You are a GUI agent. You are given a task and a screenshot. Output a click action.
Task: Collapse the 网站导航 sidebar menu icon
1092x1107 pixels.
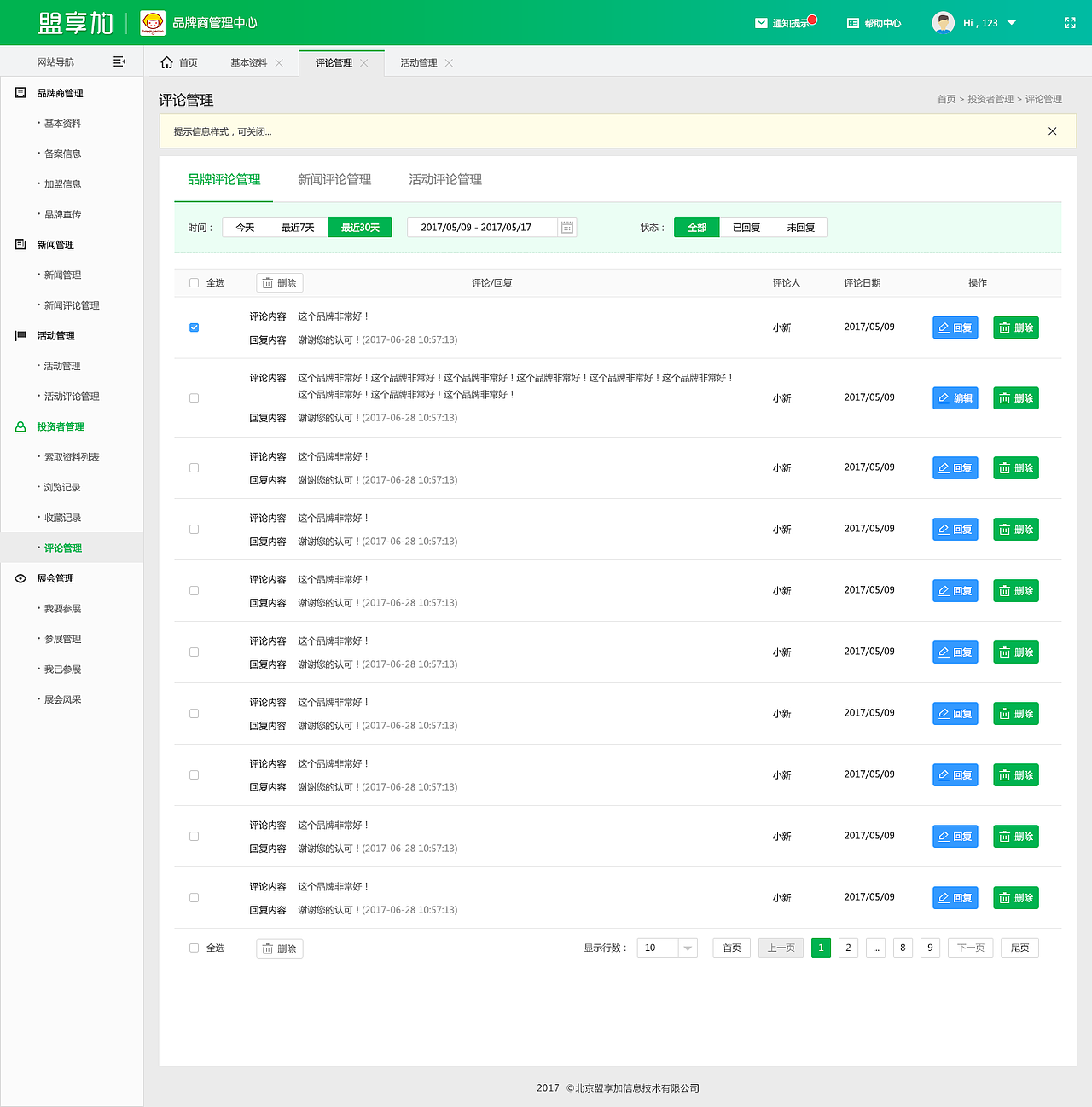[x=119, y=61]
